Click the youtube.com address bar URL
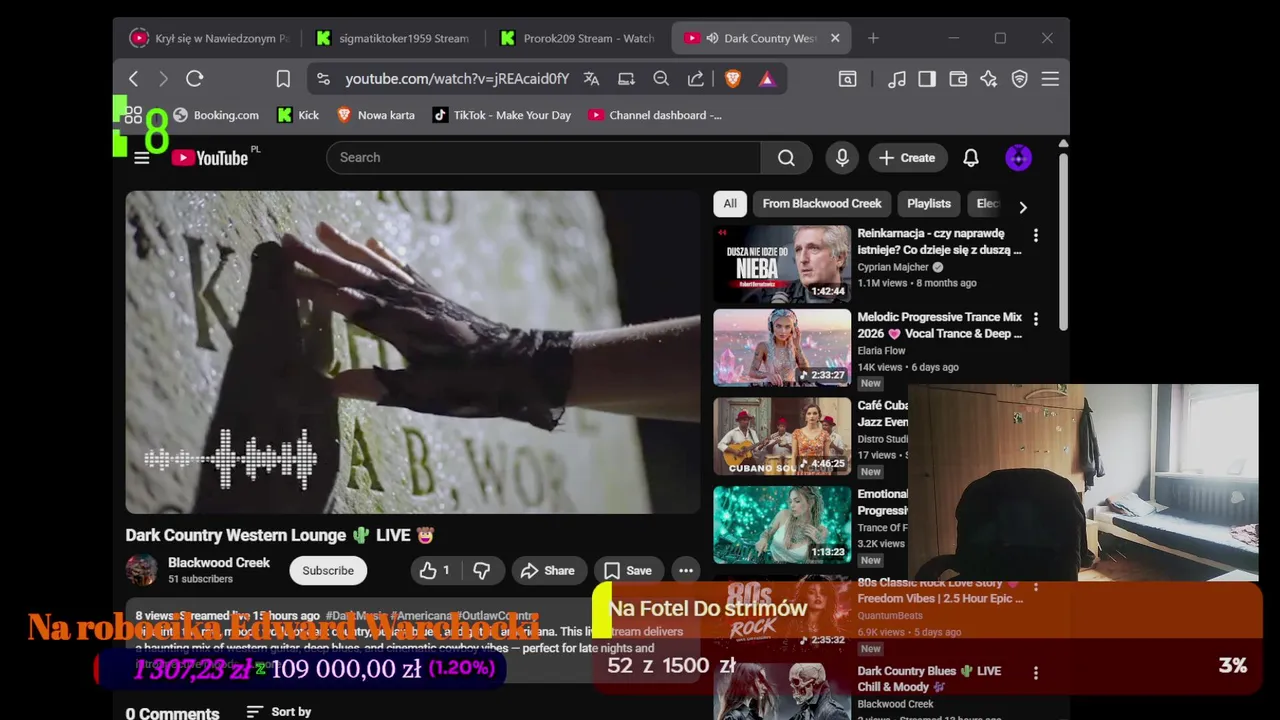The image size is (1280, 720). pos(457,79)
